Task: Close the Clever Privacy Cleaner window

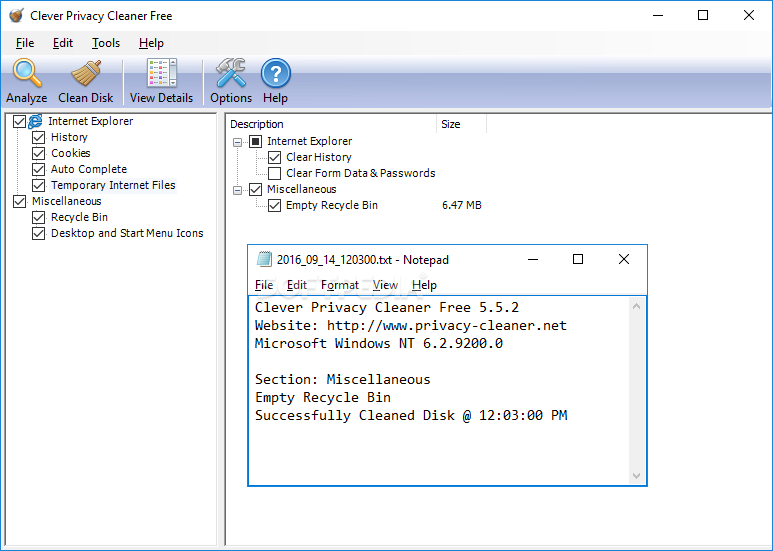Action: [x=749, y=15]
